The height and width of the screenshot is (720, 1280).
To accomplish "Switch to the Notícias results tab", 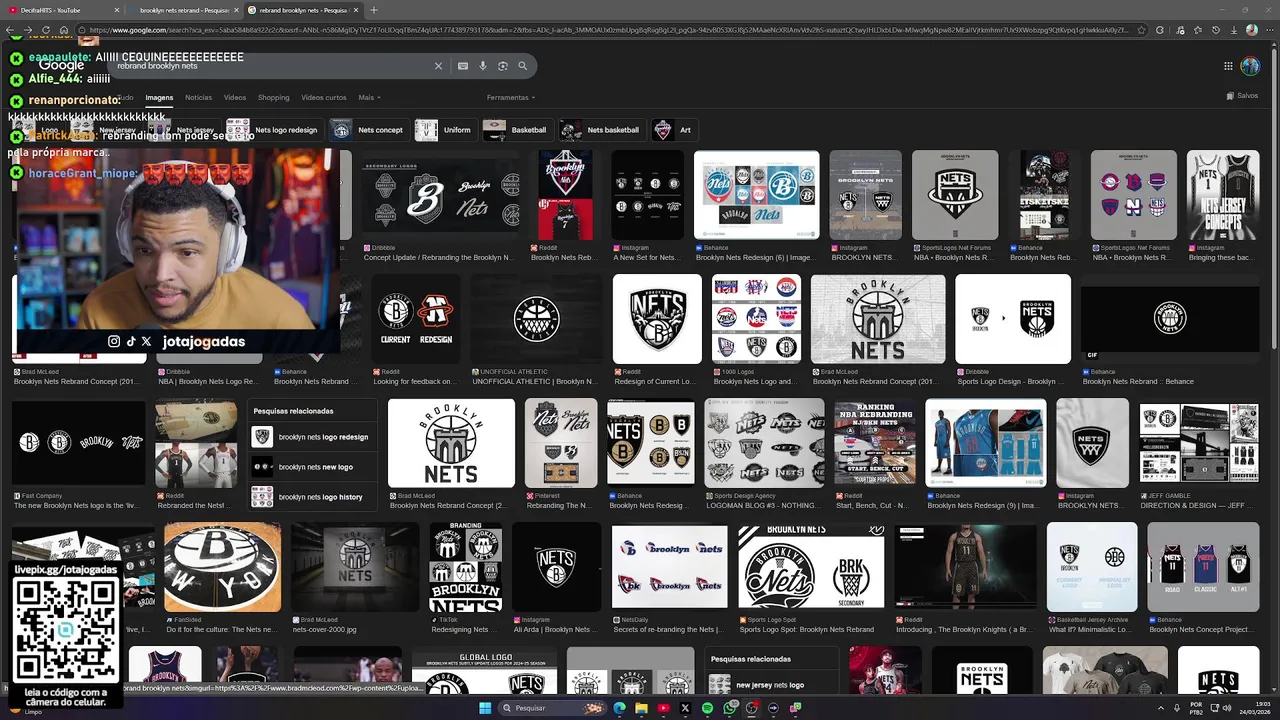I will coord(198,97).
